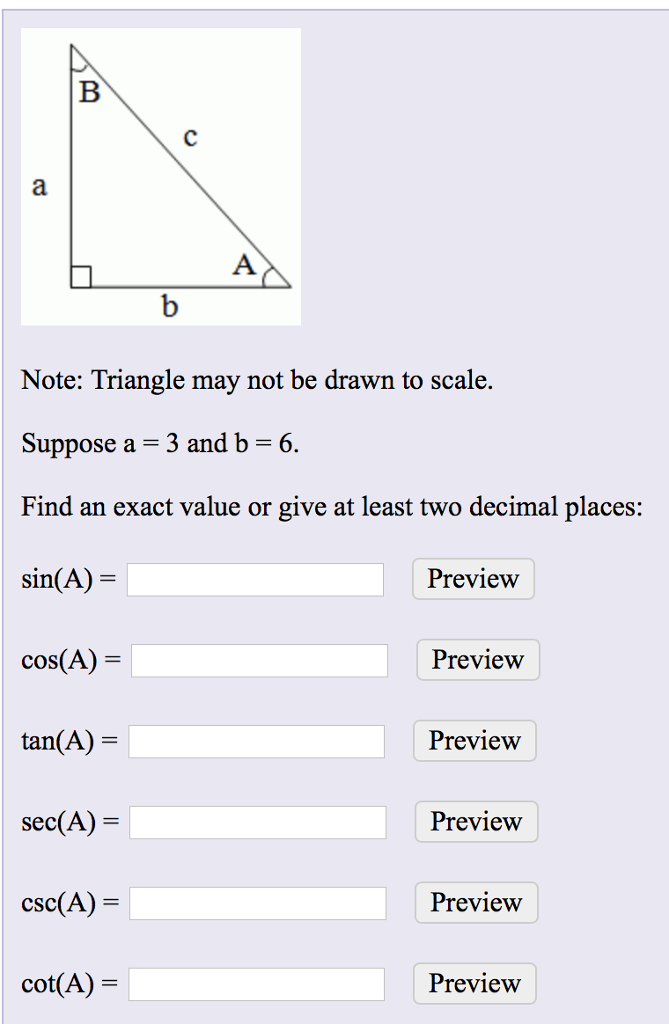Click the Preview button next to cos(A)
The height and width of the screenshot is (1024, 669).
[x=477, y=660]
